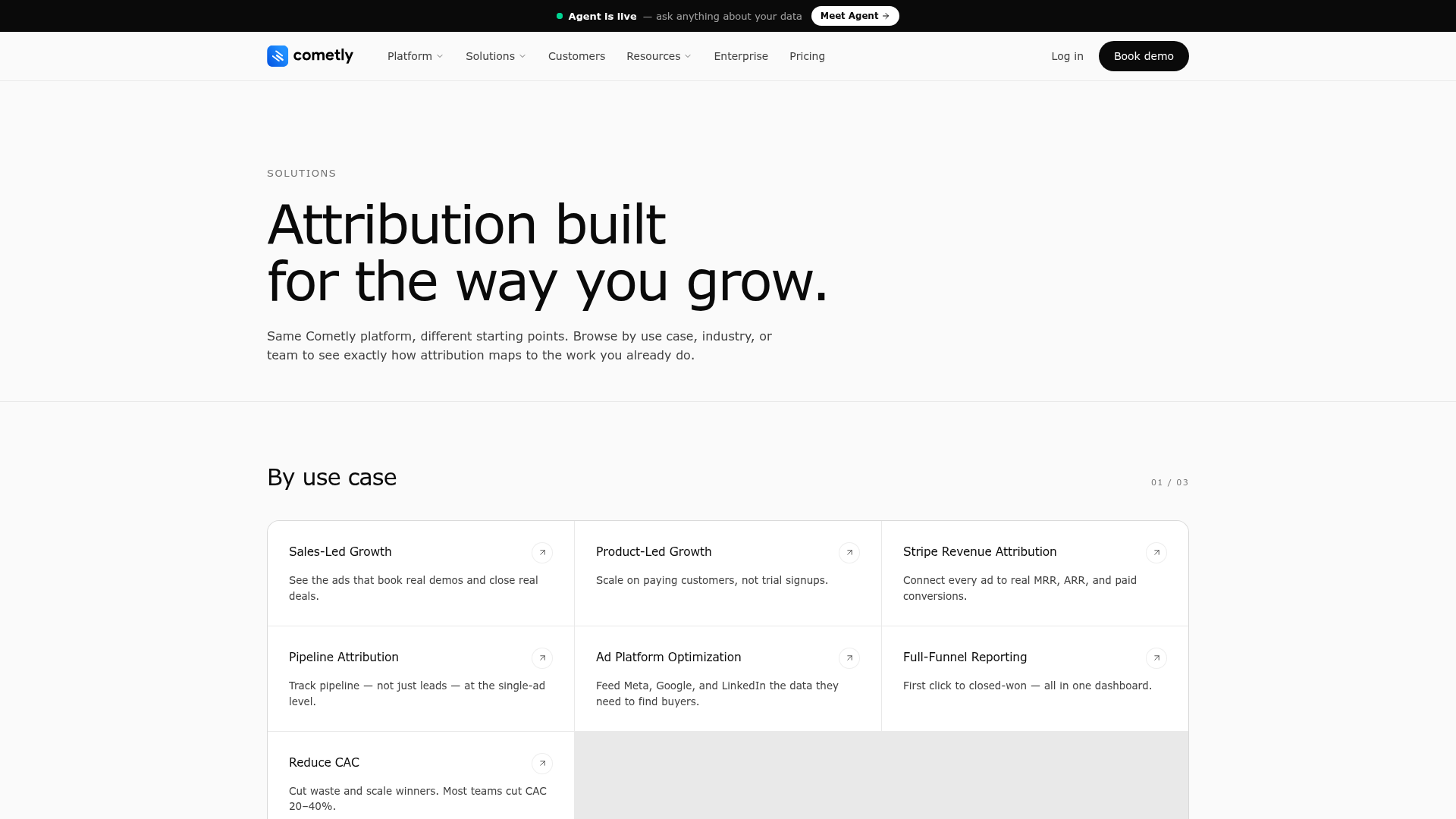Expand the Resources dropdown menu
Viewport: 1456px width, 819px height.
[659, 56]
